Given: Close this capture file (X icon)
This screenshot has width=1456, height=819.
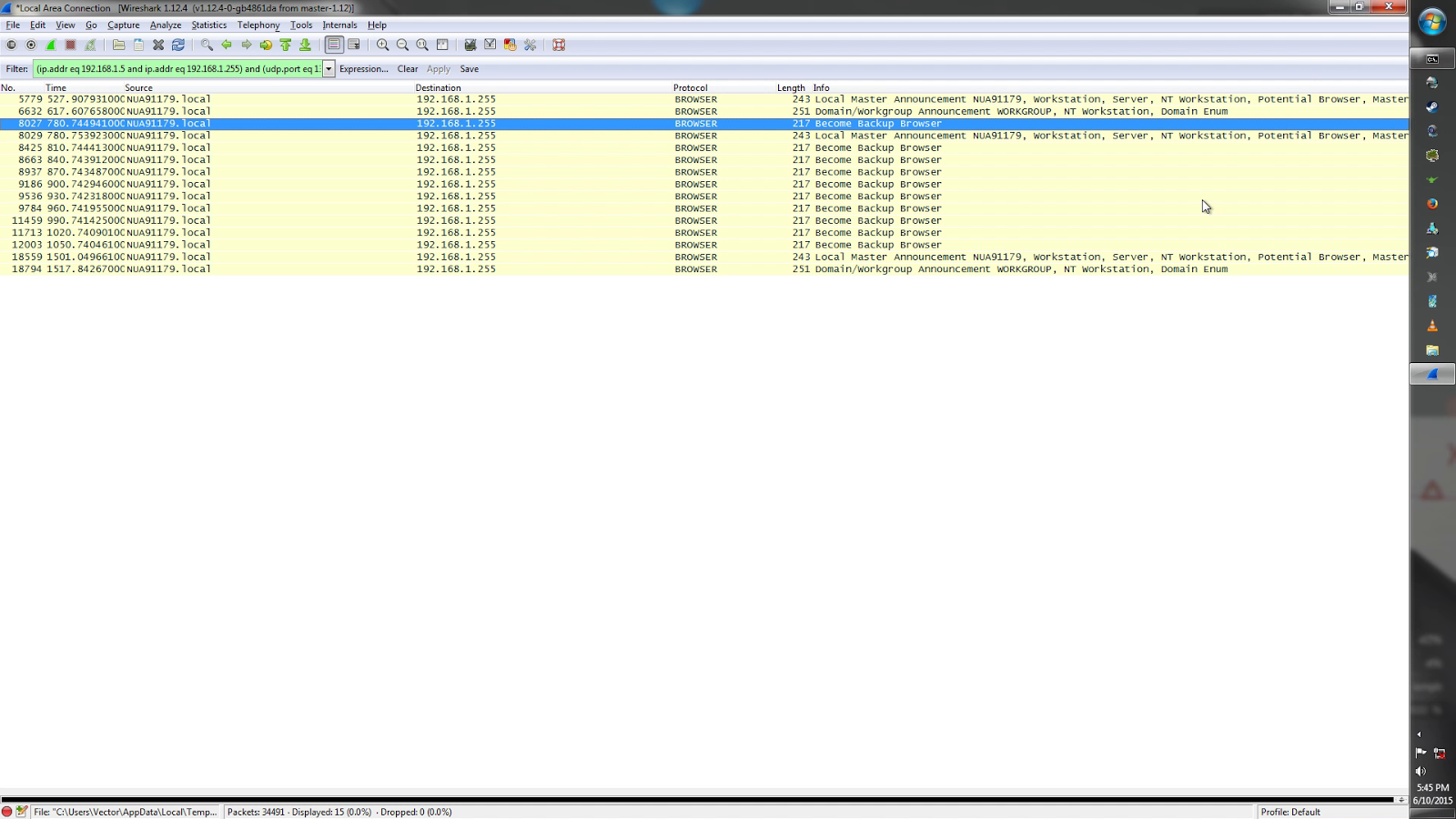Looking at the screenshot, I should coord(158,45).
